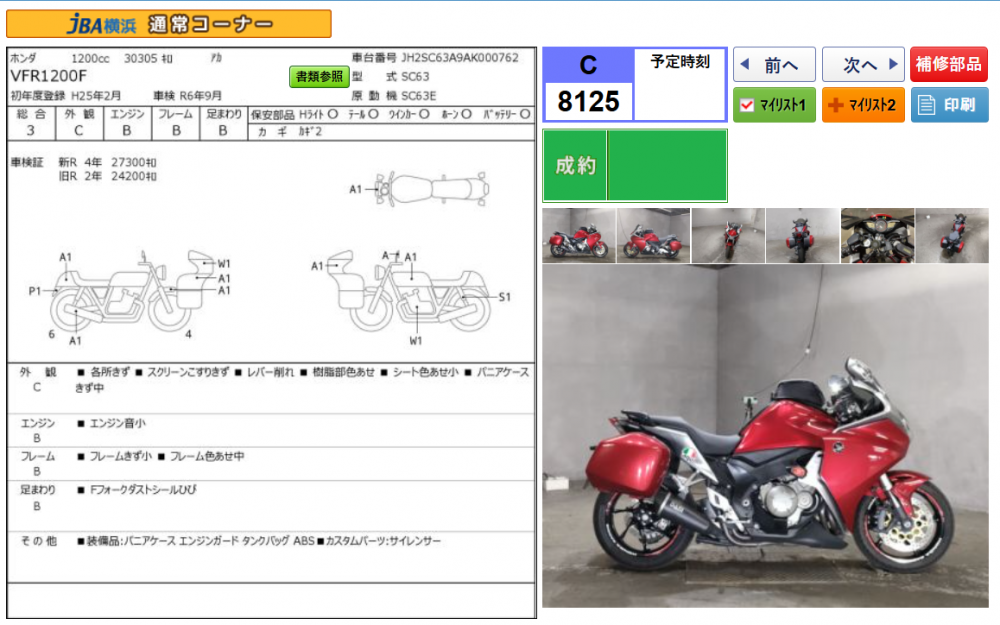
Task: Click the ウインカー status circle
Action: coord(424,114)
